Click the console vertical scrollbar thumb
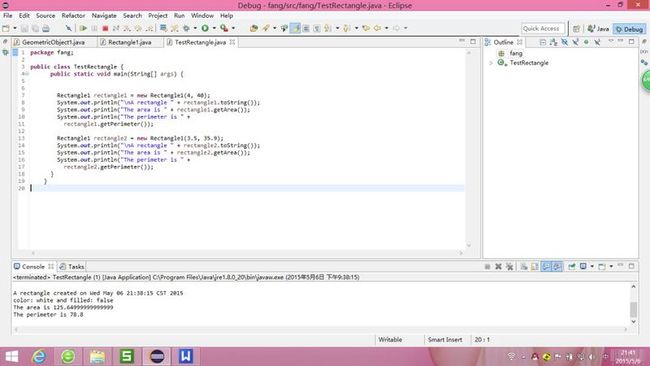The image size is (650, 366). (x=633, y=309)
